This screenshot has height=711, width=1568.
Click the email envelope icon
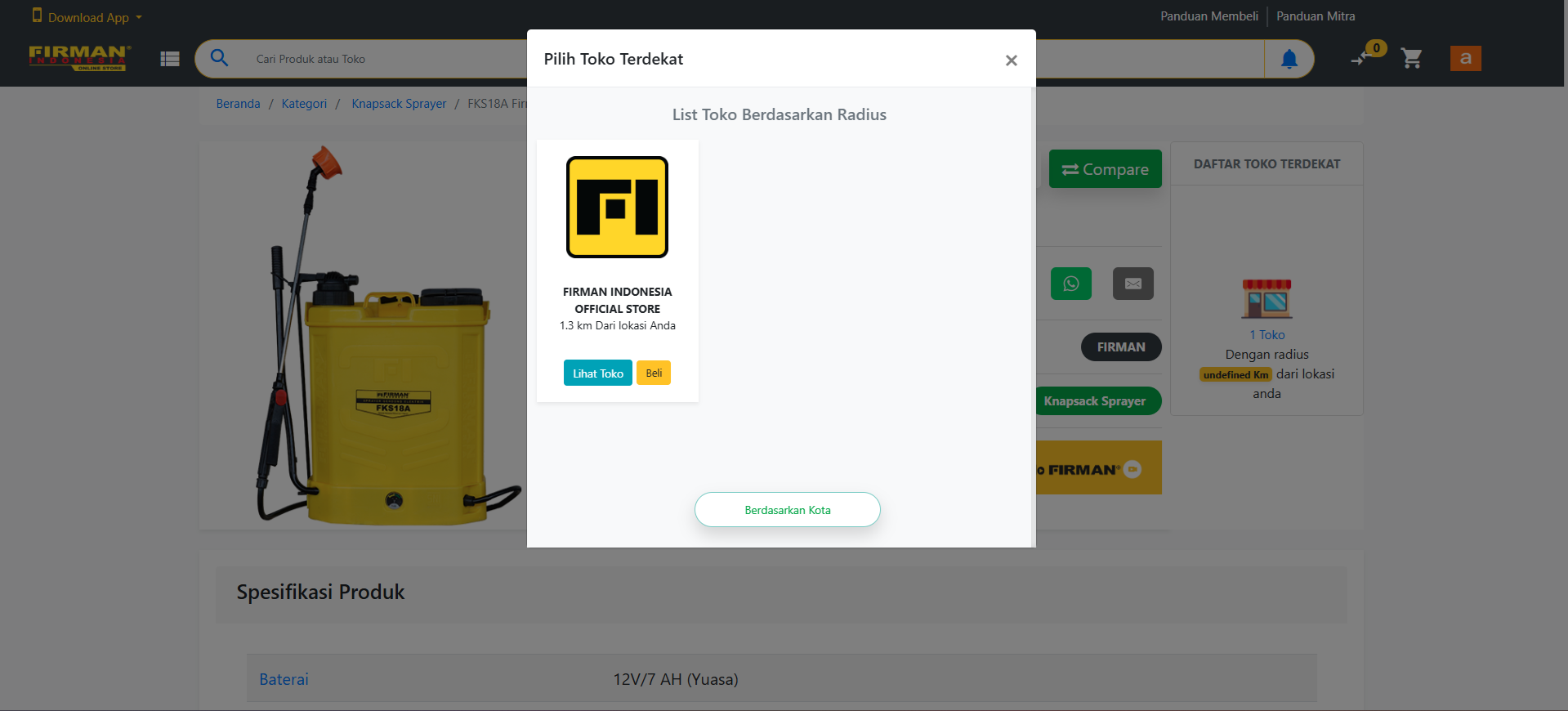[x=1132, y=284]
